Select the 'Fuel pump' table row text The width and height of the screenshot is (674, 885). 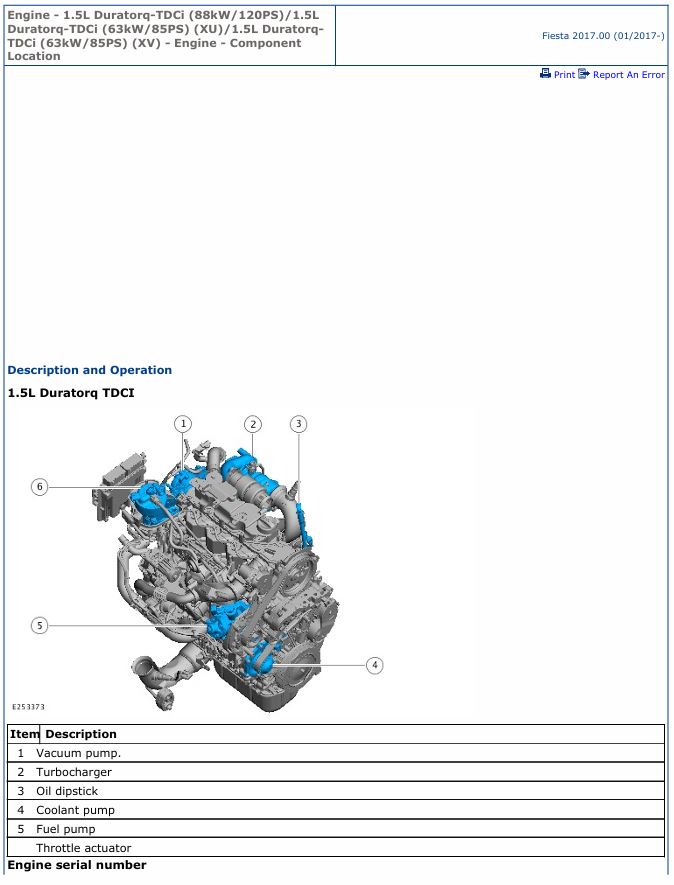[x=66, y=829]
